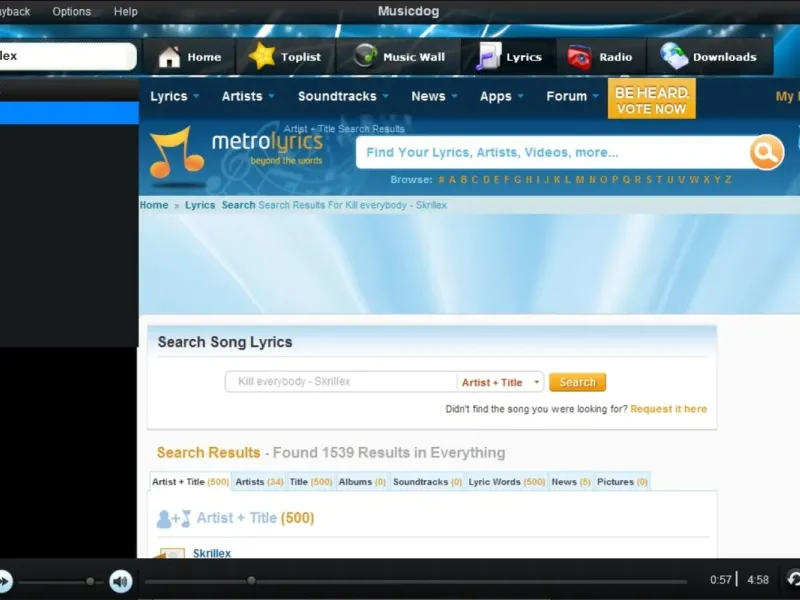Select the Title (500) tab
The image size is (800, 600).
pos(311,482)
